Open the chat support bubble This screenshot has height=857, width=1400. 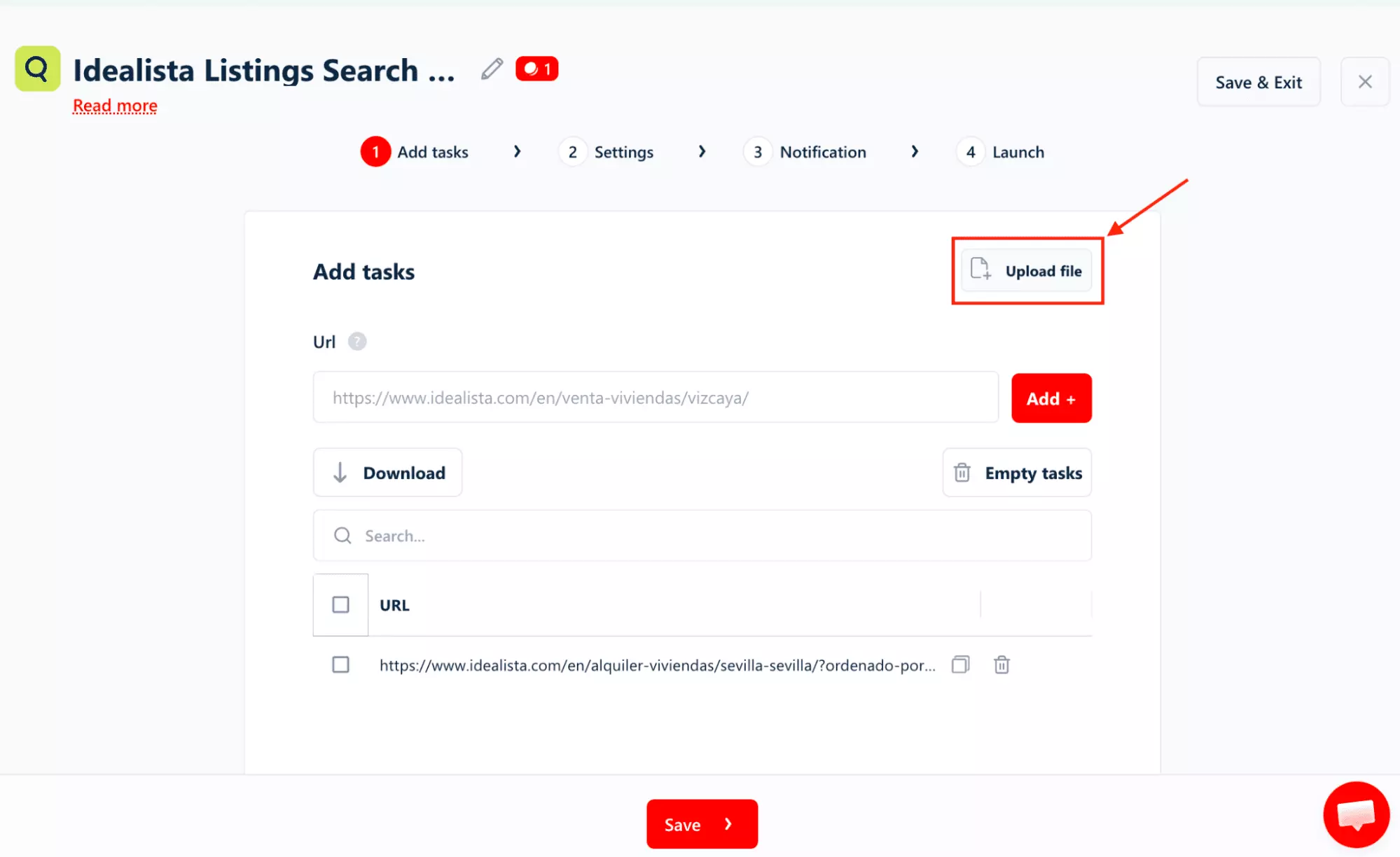[1356, 814]
